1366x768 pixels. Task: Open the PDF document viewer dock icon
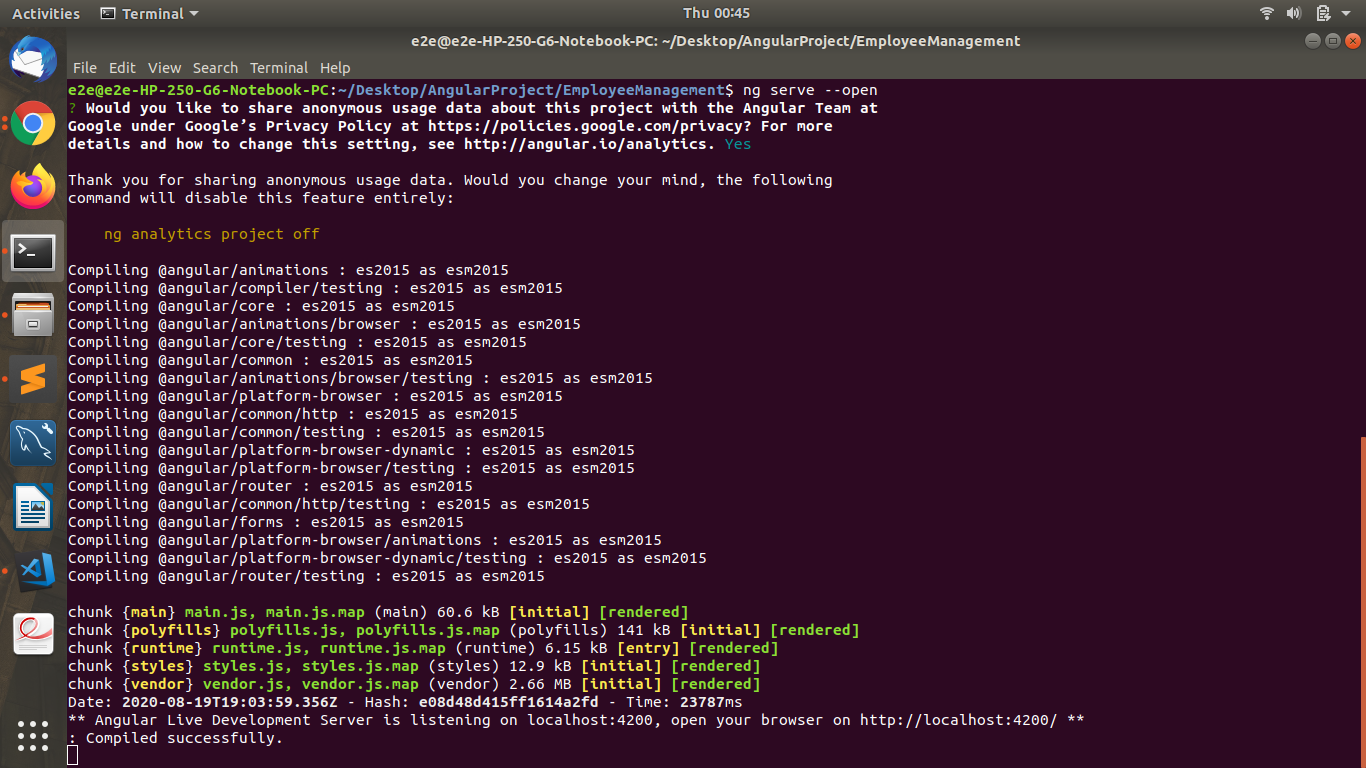[x=33, y=635]
